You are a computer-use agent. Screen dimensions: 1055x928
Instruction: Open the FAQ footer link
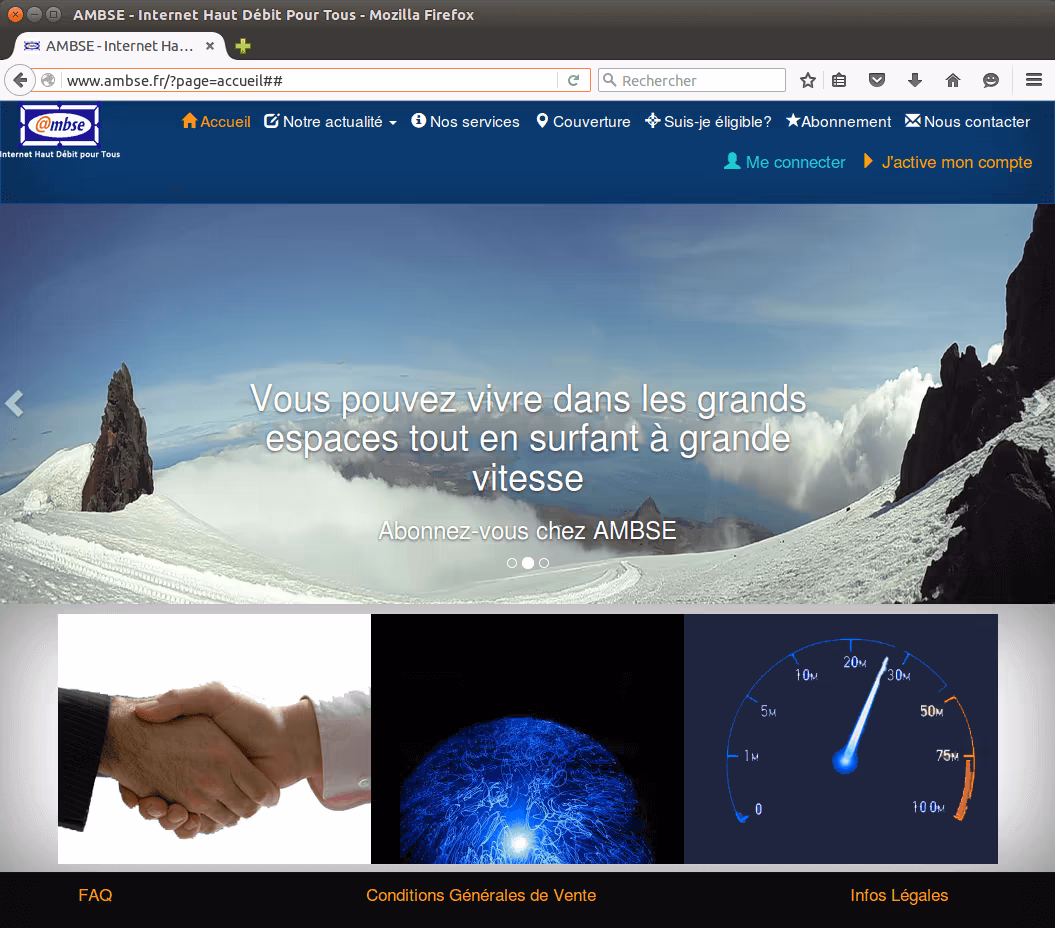point(96,895)
